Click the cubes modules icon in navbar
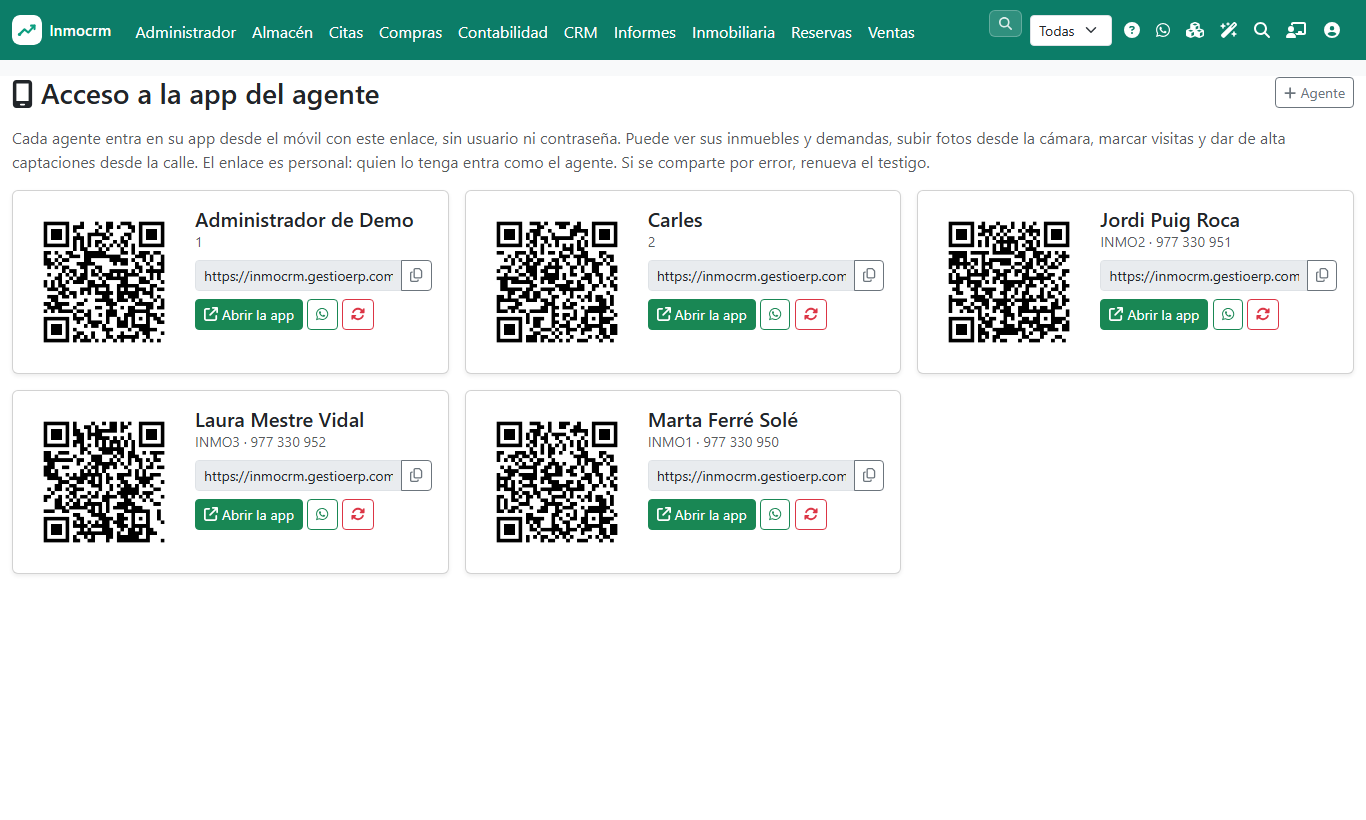The height and width of the screenshot is (820, 1366). [1195, 31]
